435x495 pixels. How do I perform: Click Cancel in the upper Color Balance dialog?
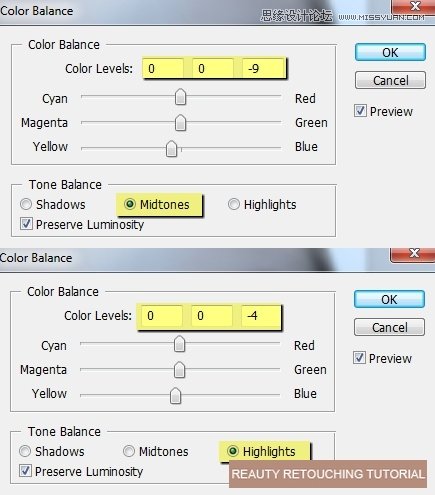coord(390,80)
